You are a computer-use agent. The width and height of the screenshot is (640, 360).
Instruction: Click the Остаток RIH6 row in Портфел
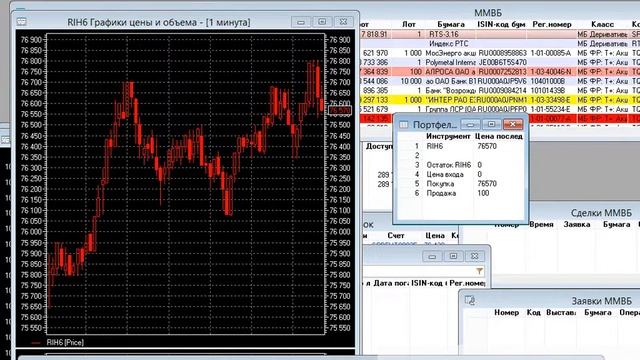tap(461, 165)
